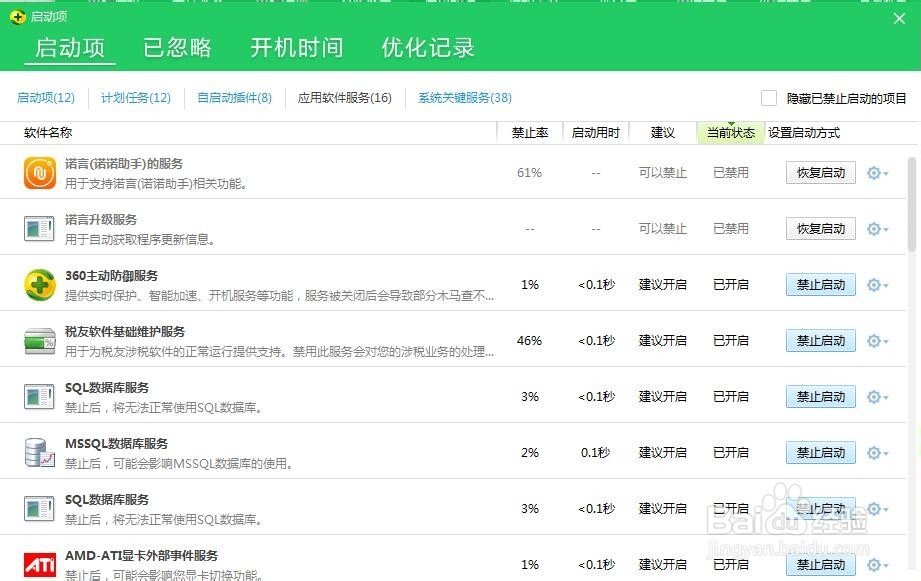Viewport: 921px width, 581px height.
Task: Select 计划任务(12) sub-tab
Action: click(136, 98)
